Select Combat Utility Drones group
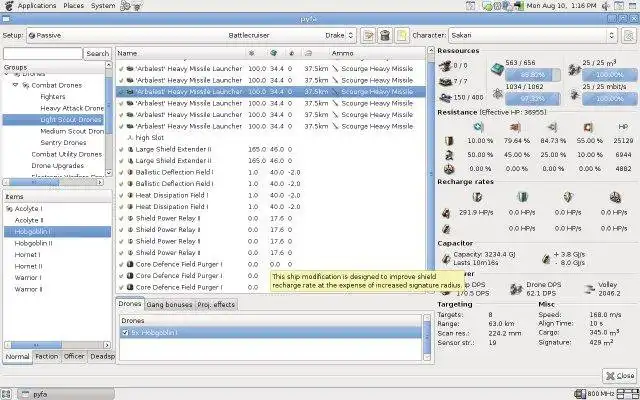Image resolution: width=640 pixels, height=400 pixels. tap(67, 154)
